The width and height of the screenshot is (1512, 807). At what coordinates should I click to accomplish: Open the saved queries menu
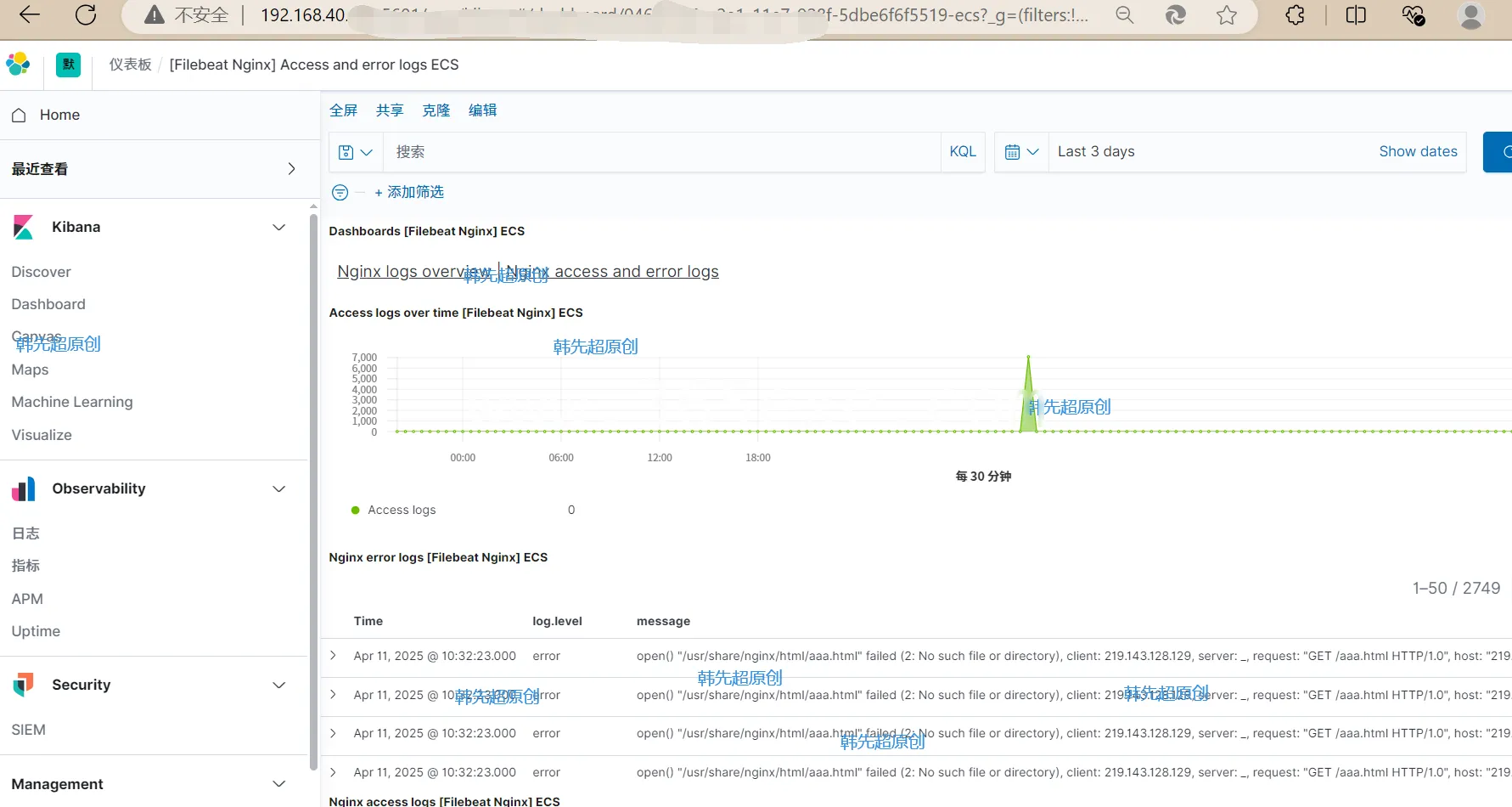[356, 152]
